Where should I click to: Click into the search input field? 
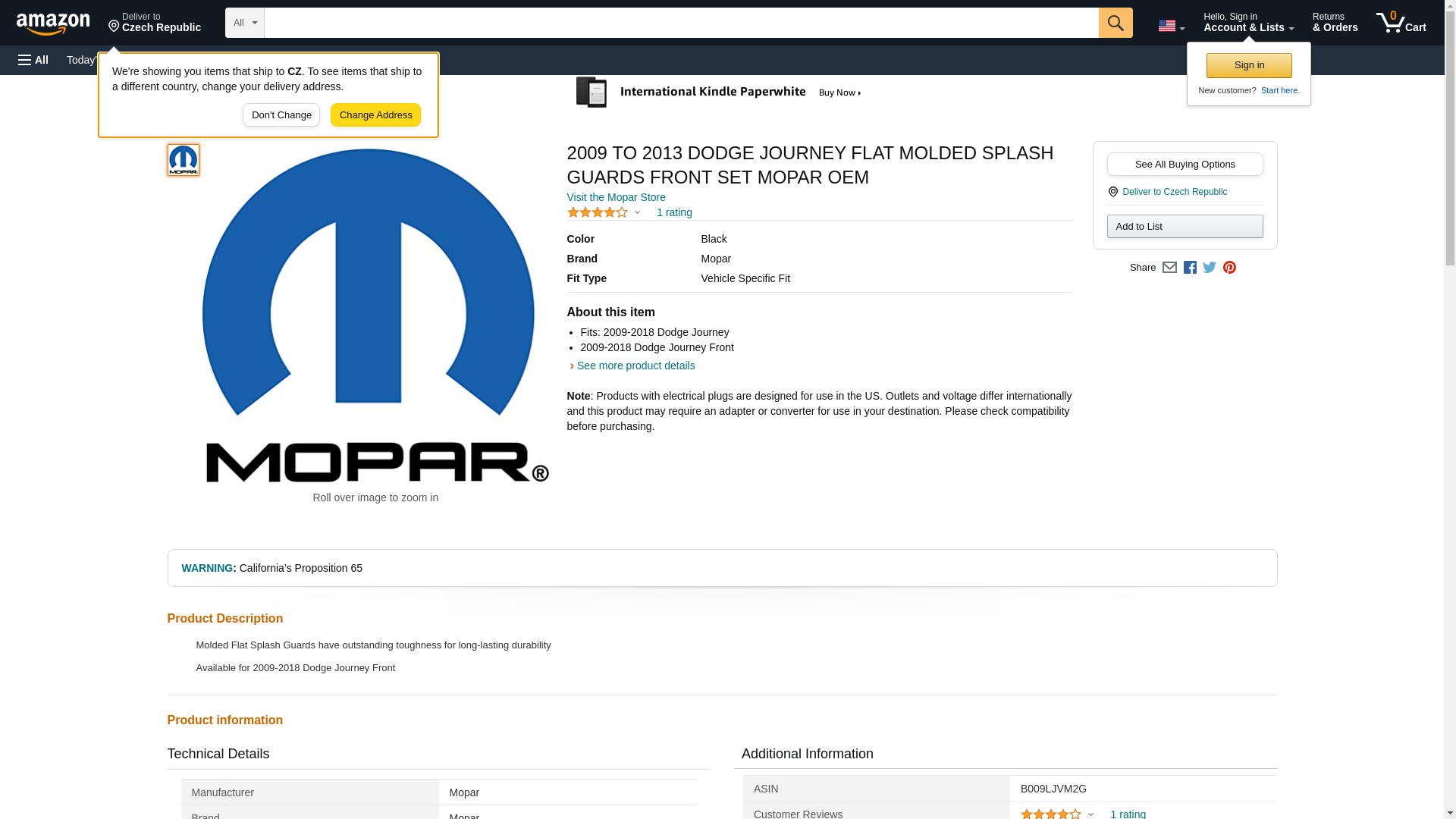point(680,23)
